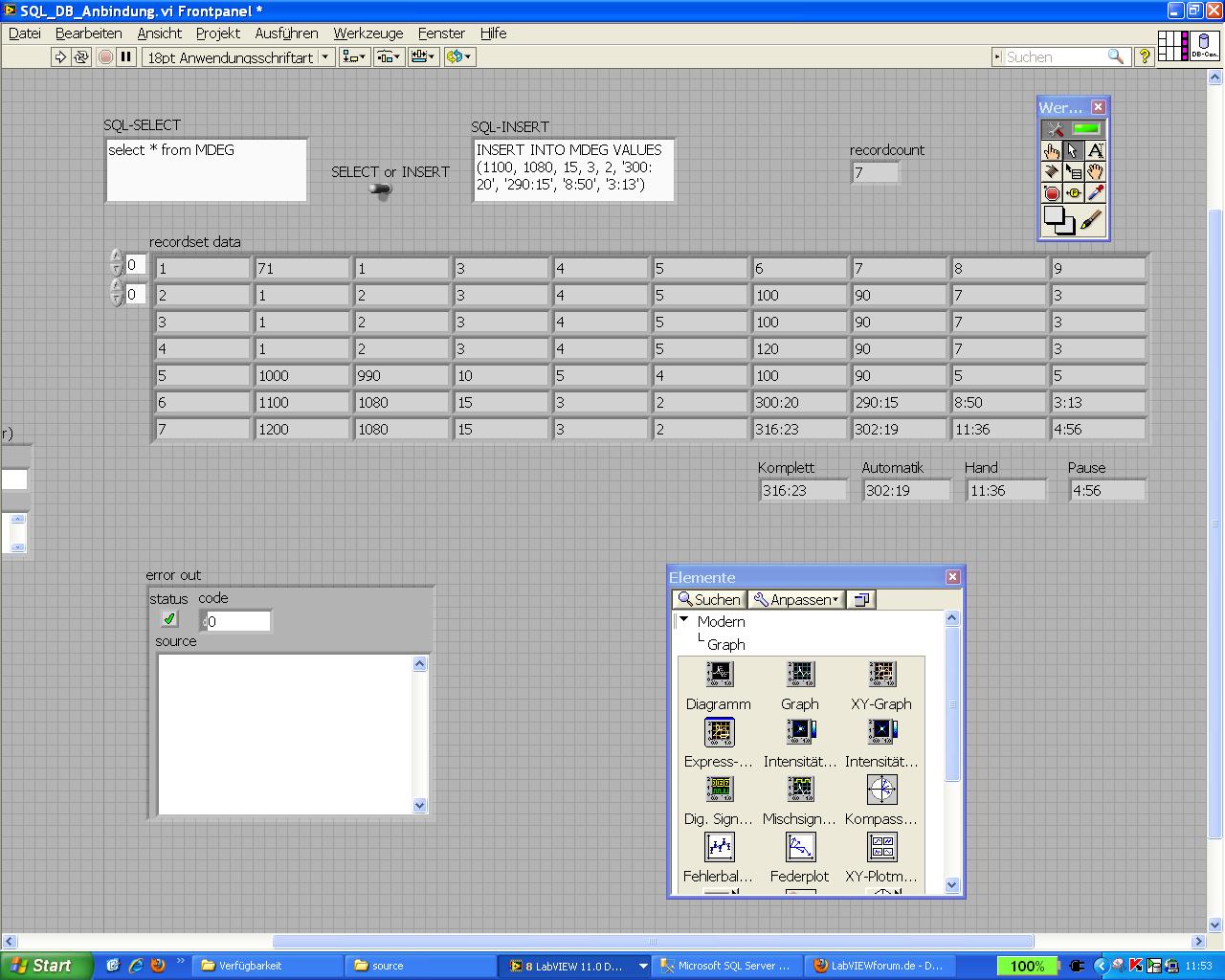Open the Ausführen menu
1225x980 pixels.
click(x=287, y=33)
